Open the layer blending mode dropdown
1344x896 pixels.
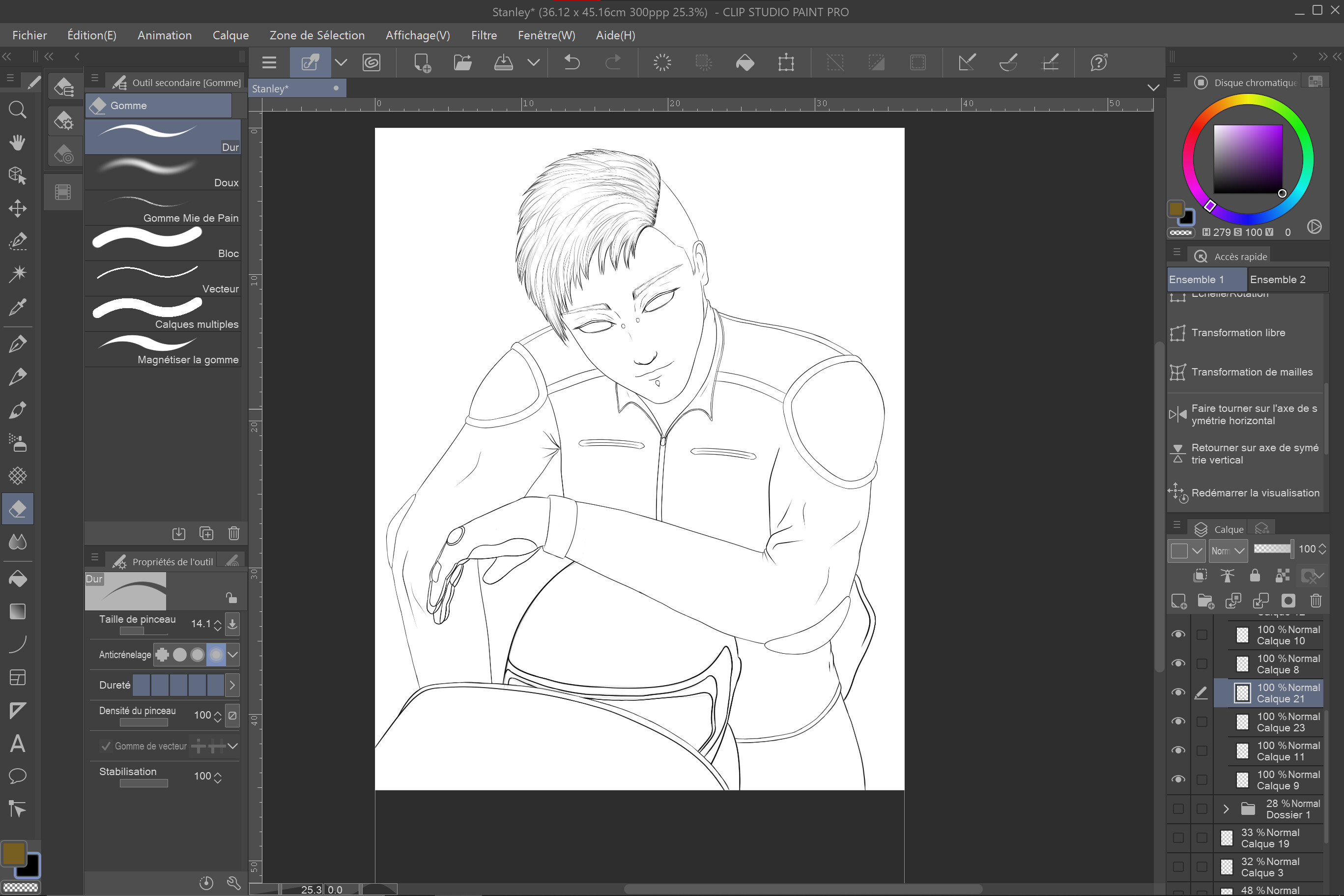tap(1228, 551)
